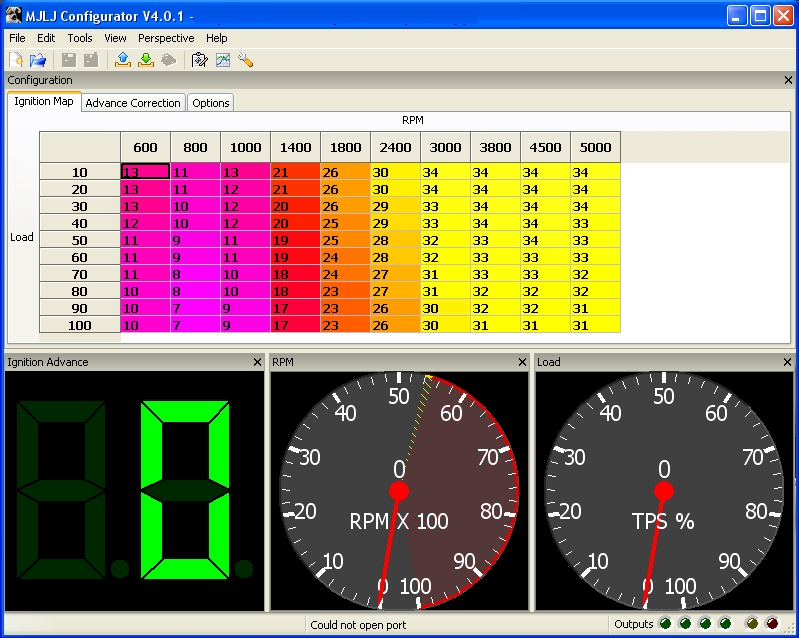Screen dimensions: 799x638
Task: Switch to the Advance Correction tab
Action: click(x=133, y=103)
